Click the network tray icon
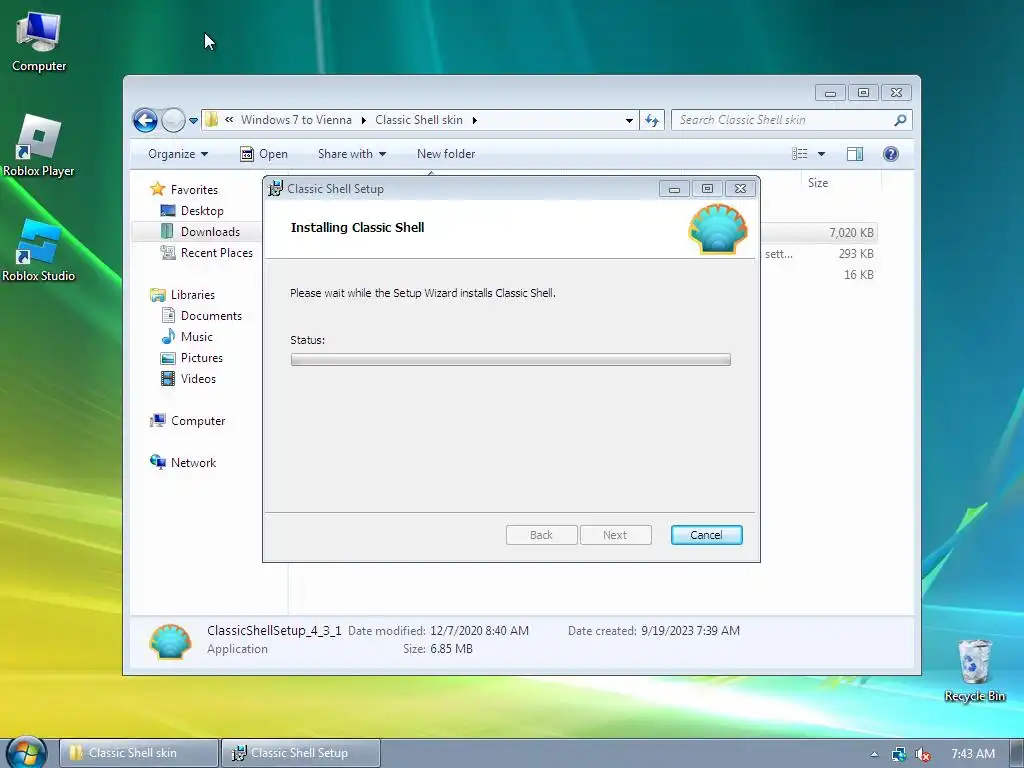The height and width of the screenshot is (768, 1024). point(899,754)
